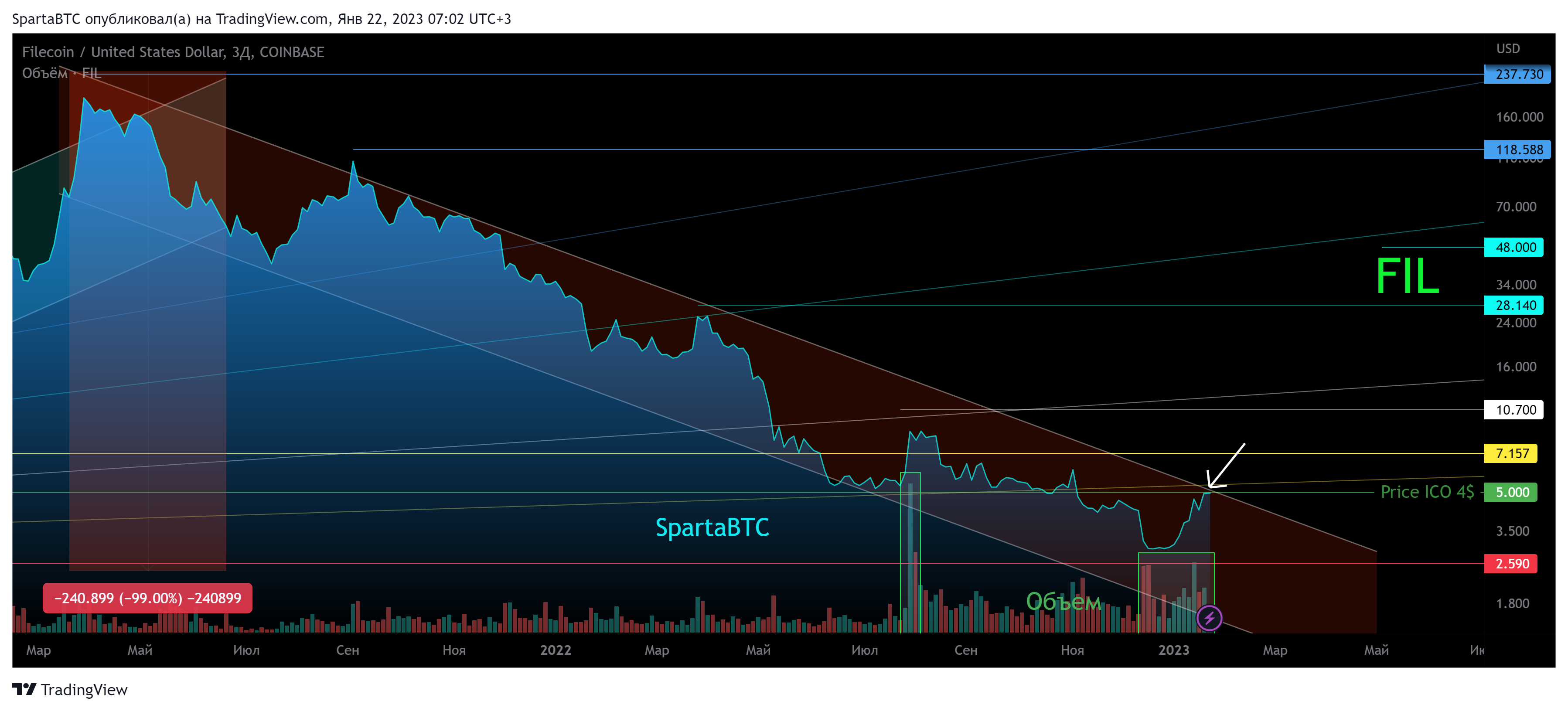This screenshot has width=1568, height=711.
Task: Click the red -240.899 (-99.00%) measurement label
Action: [147, 599]
